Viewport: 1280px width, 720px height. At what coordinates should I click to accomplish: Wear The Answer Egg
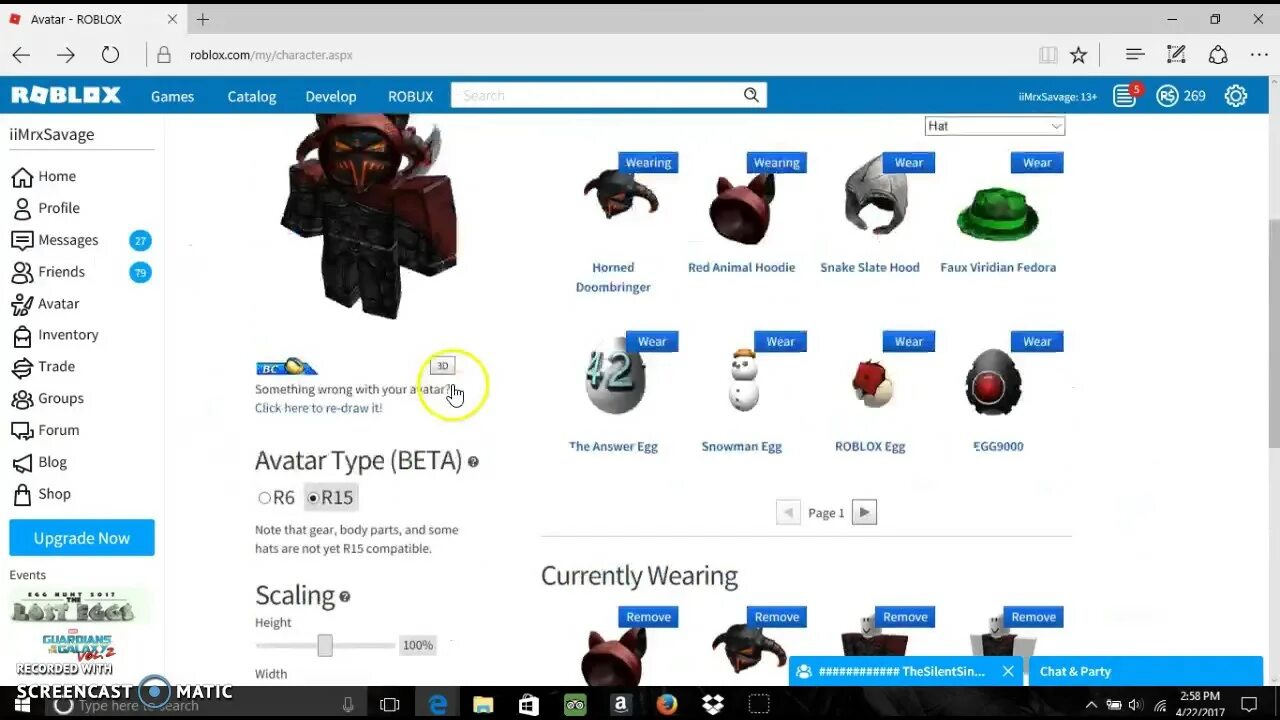[652, 342]
